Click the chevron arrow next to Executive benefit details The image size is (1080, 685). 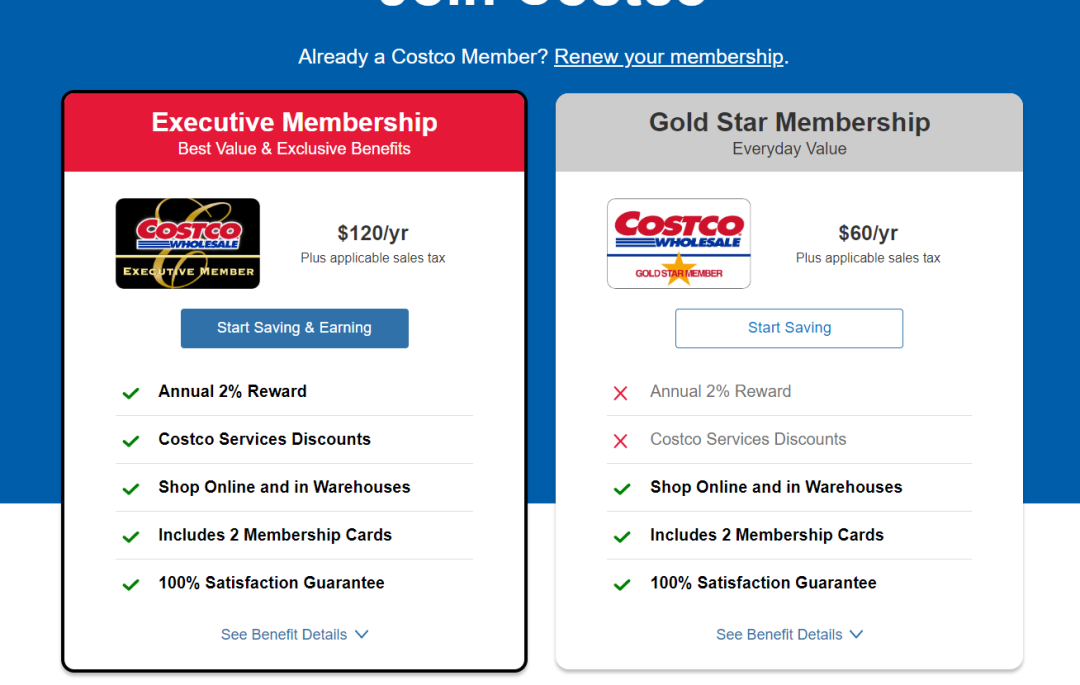coord(362,635)
